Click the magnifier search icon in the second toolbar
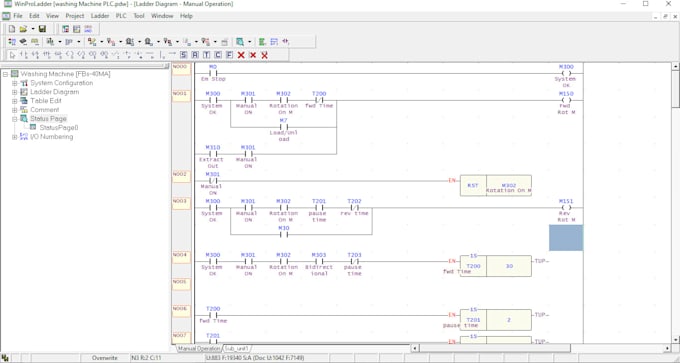 [x=240, y=42]
